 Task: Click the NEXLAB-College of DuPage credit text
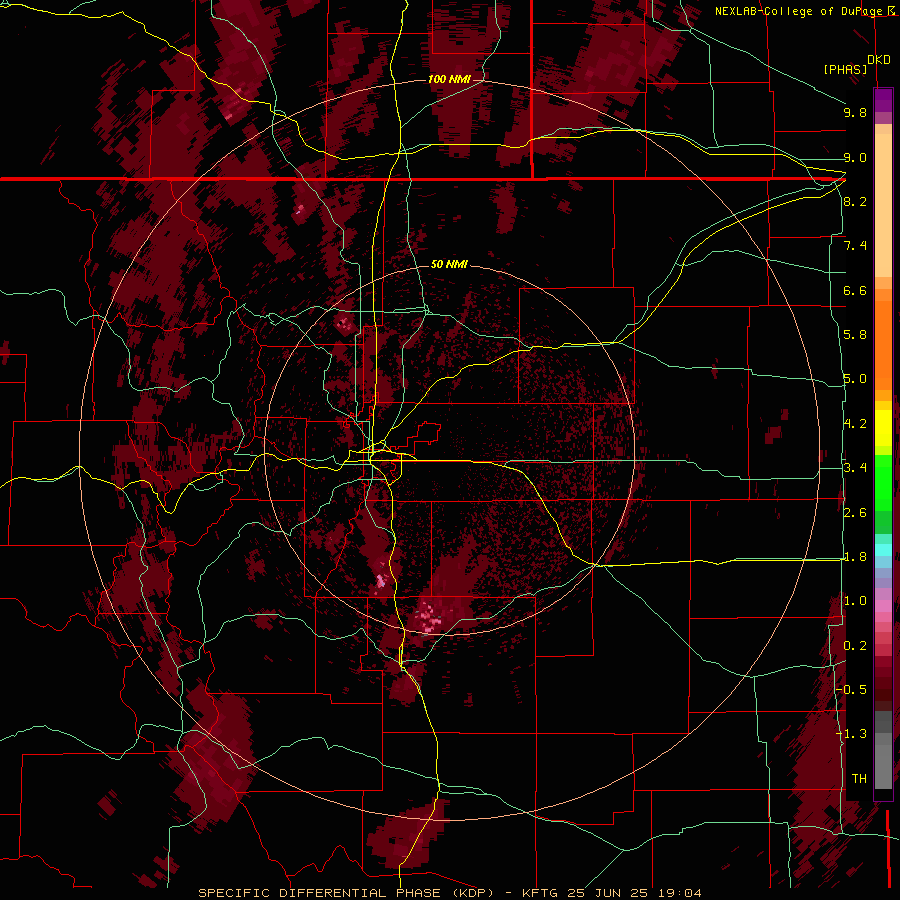pos(800,11)
